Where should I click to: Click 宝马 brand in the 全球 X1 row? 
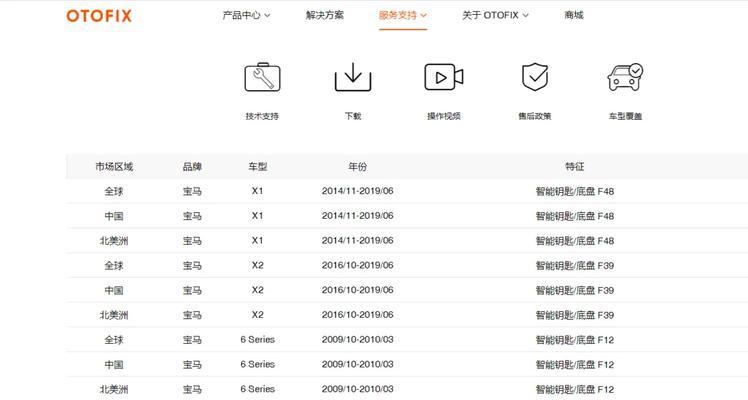click(192, 191)
